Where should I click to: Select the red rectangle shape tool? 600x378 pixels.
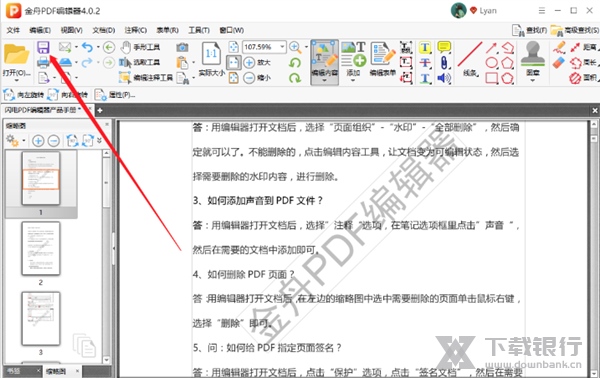492,78
